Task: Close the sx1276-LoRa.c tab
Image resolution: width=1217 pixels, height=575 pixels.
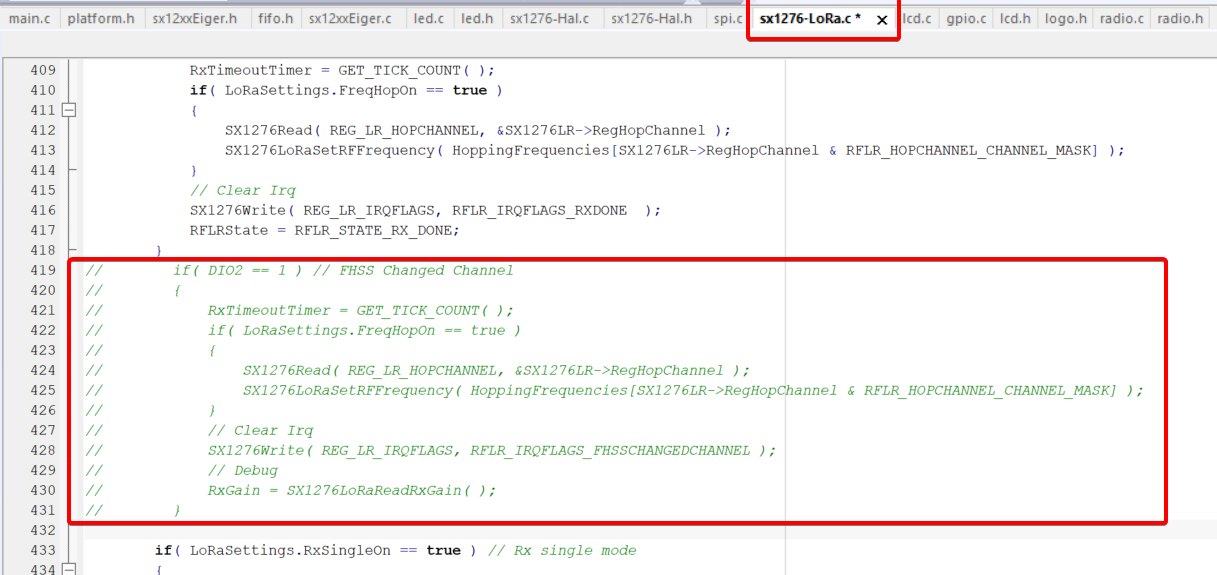Action: click(881, 20)
